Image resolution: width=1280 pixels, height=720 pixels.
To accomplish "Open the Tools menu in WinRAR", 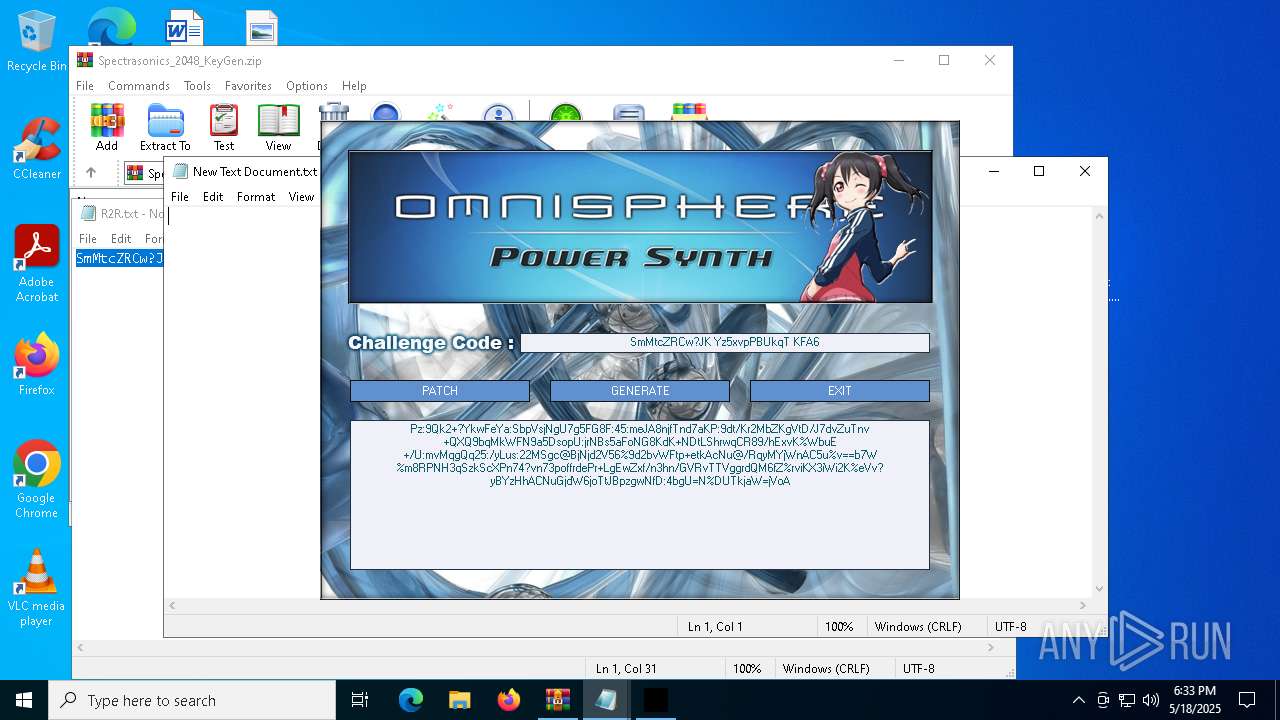I will pos(197,86).
